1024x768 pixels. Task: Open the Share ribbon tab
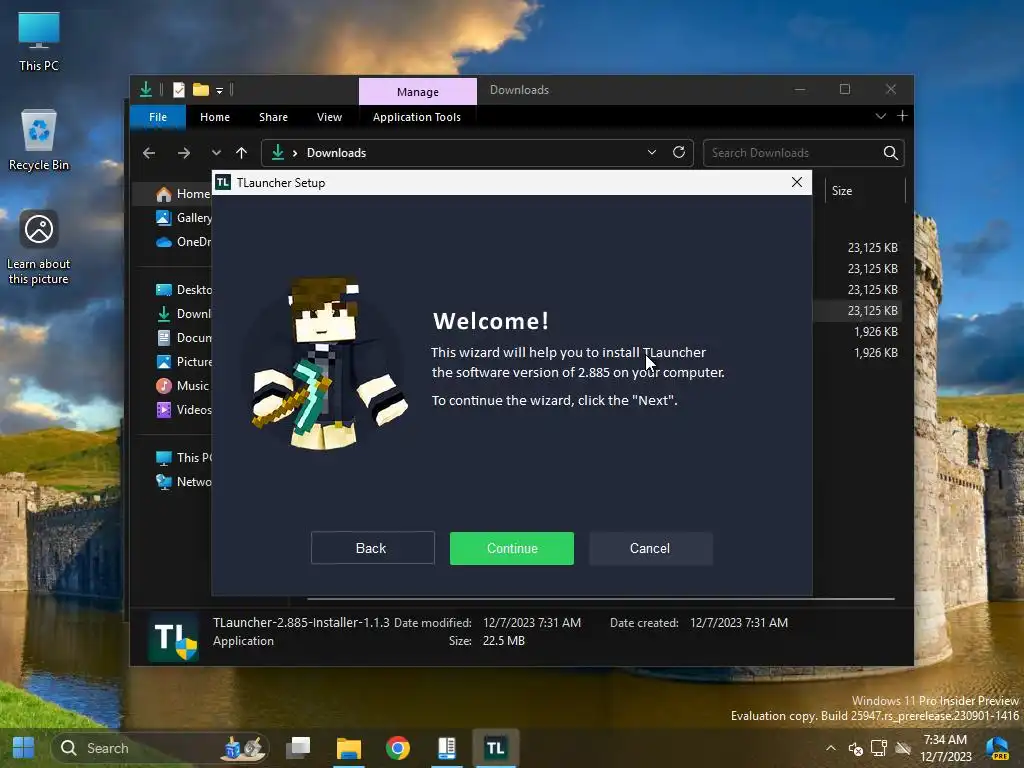tap(273, 117)
